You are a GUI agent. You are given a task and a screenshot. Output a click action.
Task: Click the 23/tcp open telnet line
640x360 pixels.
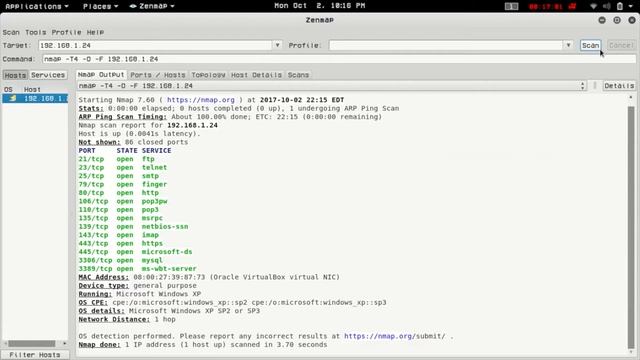click(x=122, y=167)
